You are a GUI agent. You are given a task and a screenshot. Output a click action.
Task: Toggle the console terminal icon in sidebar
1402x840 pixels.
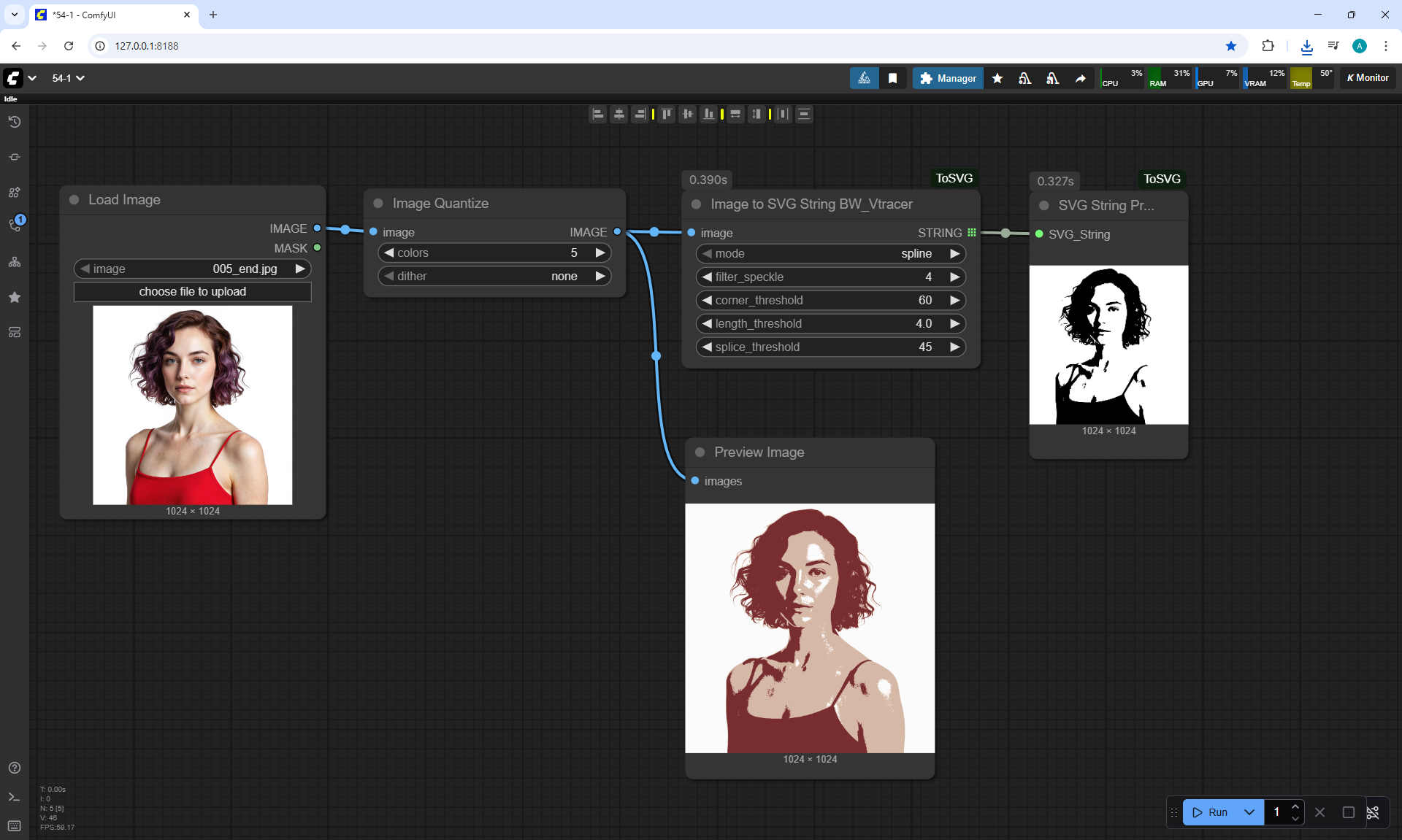14,797
